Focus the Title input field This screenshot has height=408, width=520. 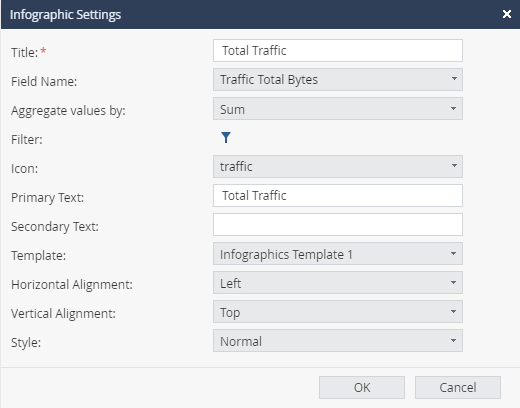click(x=338, y=51)
